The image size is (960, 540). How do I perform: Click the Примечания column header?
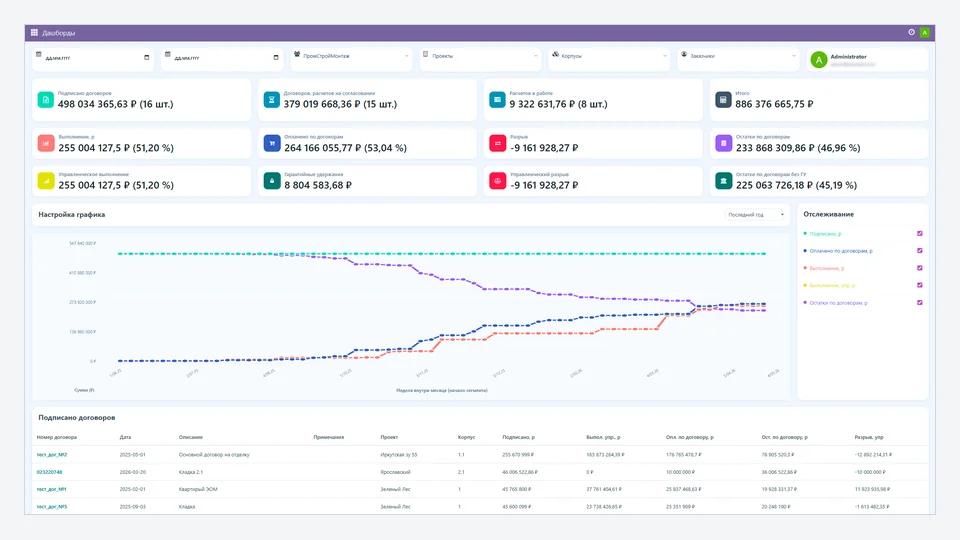[329, 437]
